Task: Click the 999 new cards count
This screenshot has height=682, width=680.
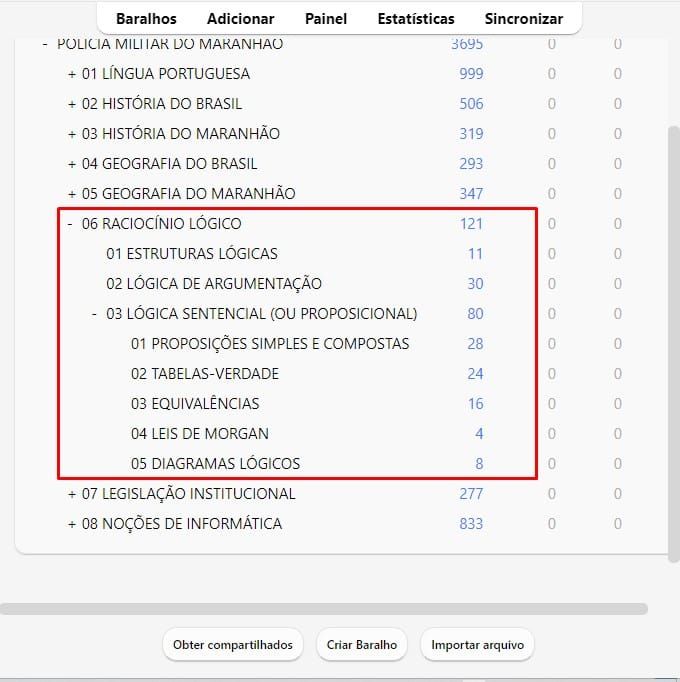Action: pyautogui.click(x=471, y=74)
